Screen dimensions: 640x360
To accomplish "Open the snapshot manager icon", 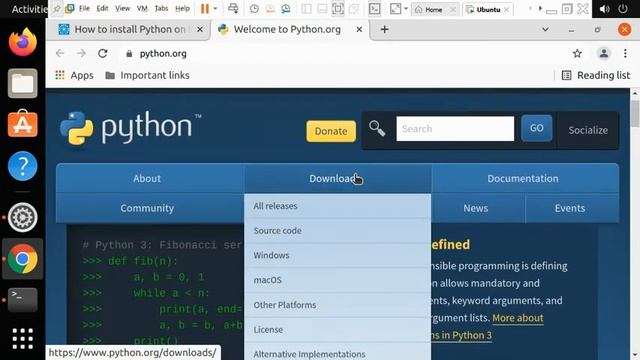I will click(x=286, y=9).
